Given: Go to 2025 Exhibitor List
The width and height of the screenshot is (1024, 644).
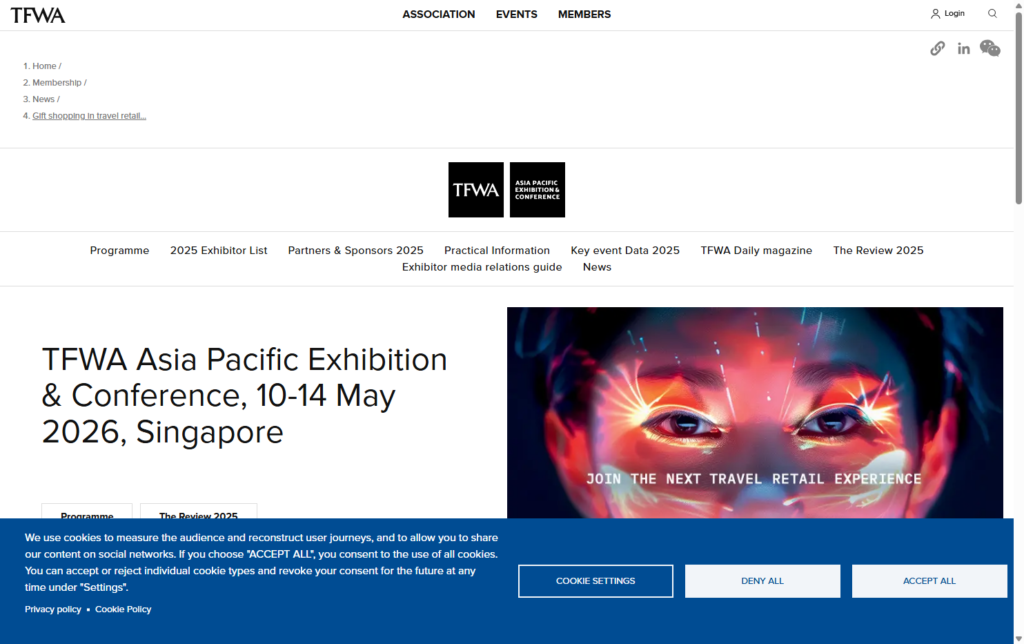Looking at the screenshot, I should (218, 250).
